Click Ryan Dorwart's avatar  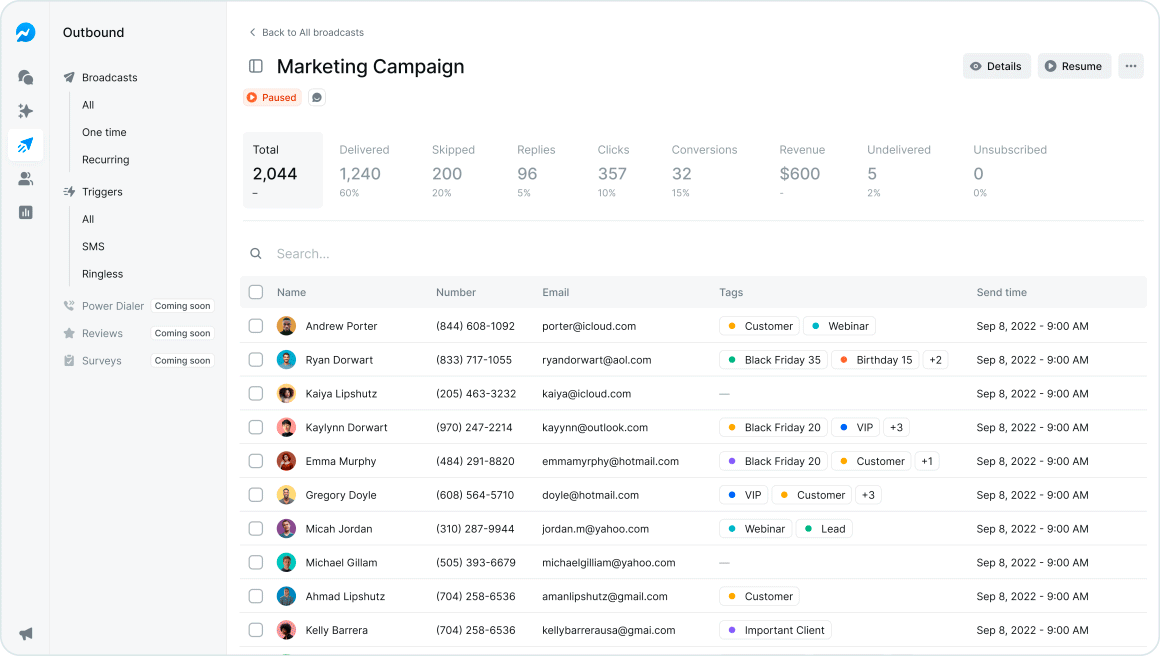[286, 359]
